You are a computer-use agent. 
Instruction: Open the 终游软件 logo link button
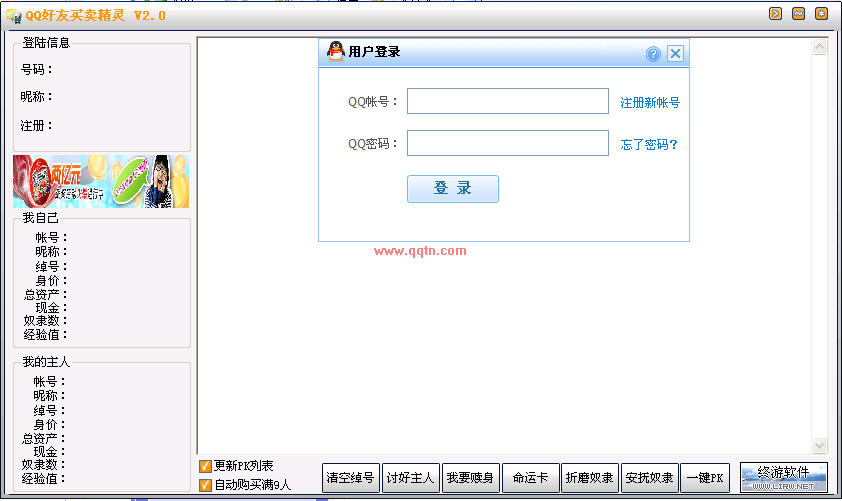pyautogui.click(x=783, y=477)
